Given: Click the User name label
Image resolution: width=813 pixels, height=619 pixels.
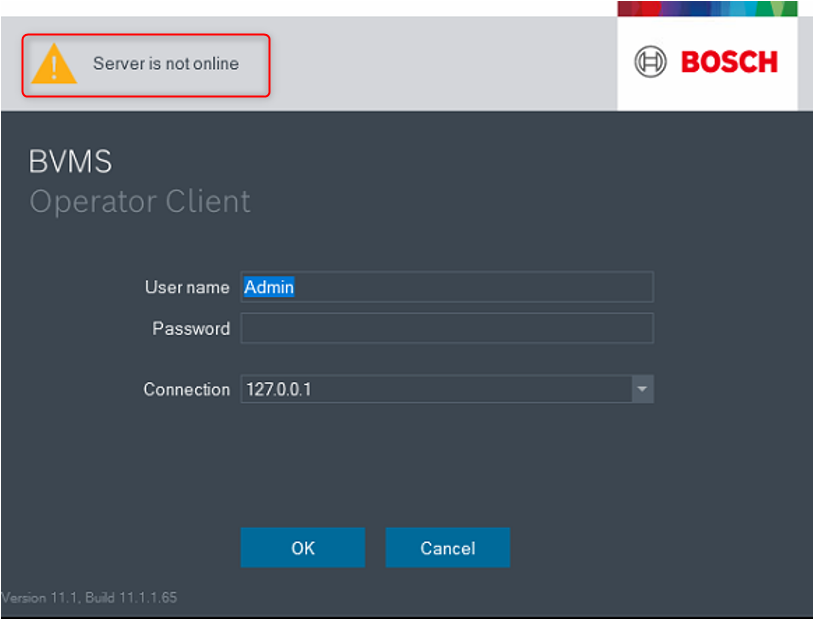Looking at the screenshot, I should [x=187, y=287].
